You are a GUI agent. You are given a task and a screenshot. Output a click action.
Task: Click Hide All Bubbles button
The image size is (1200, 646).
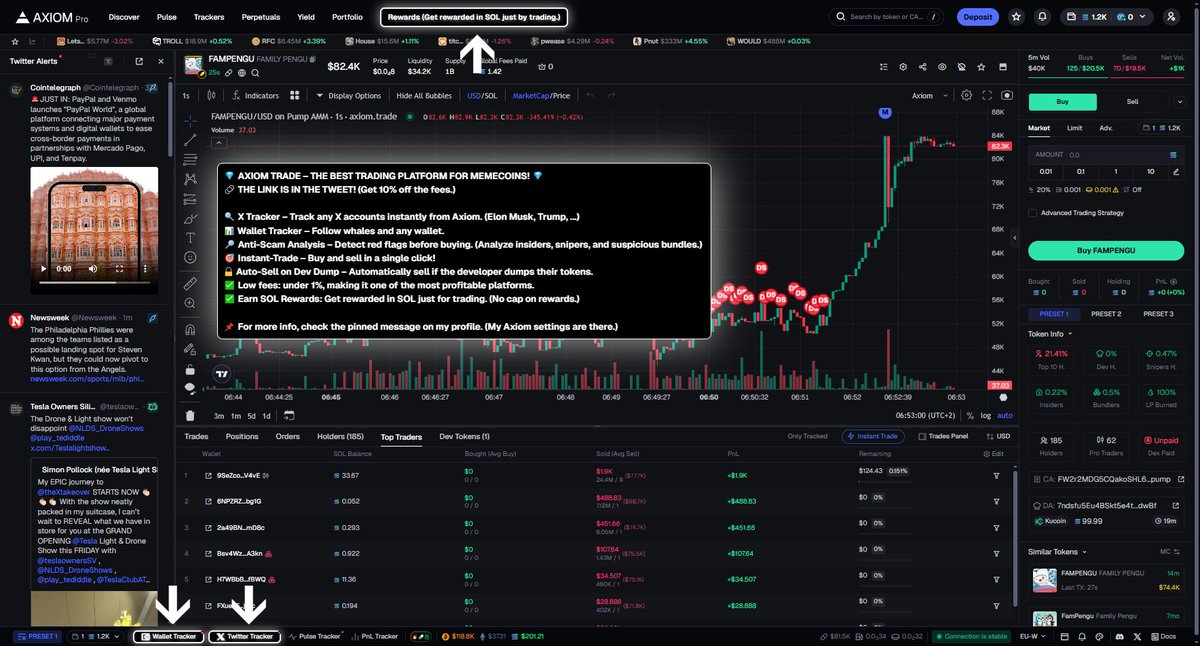425,96
